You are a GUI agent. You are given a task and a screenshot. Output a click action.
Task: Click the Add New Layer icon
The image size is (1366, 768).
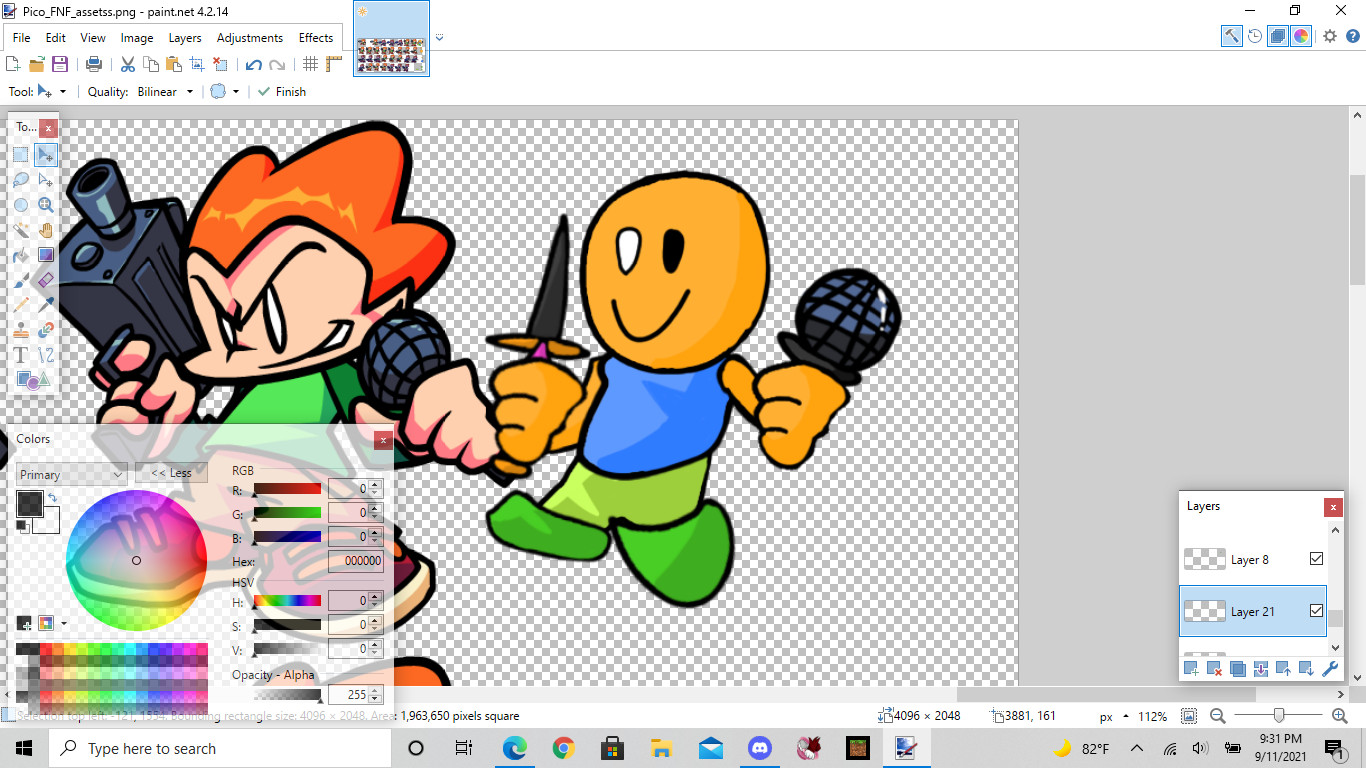tap(1191, 669)
